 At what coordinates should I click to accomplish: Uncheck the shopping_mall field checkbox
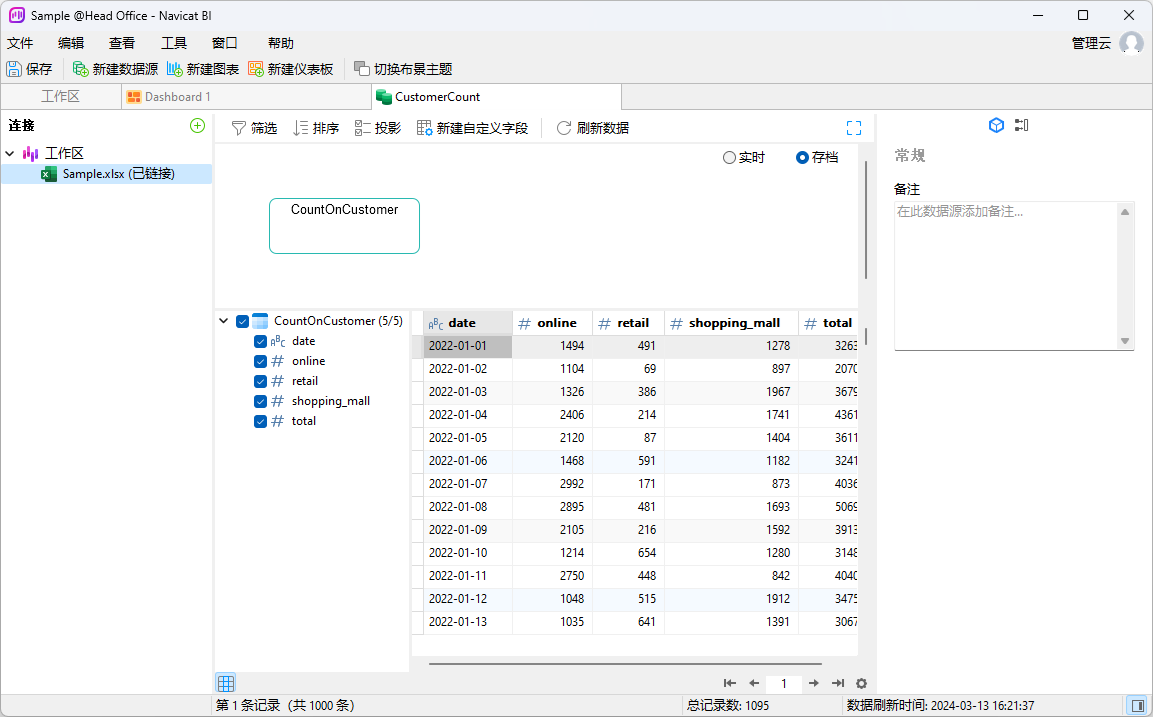[260, 401]
